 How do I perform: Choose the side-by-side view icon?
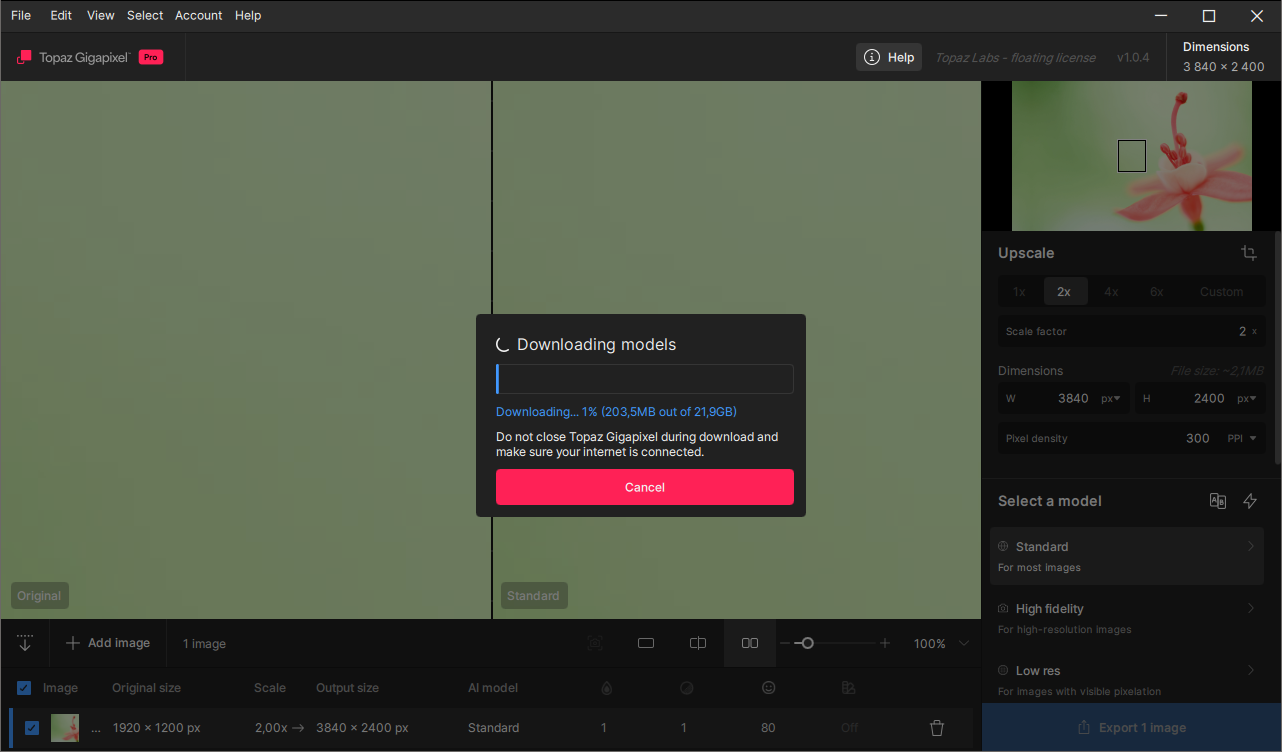749,643
